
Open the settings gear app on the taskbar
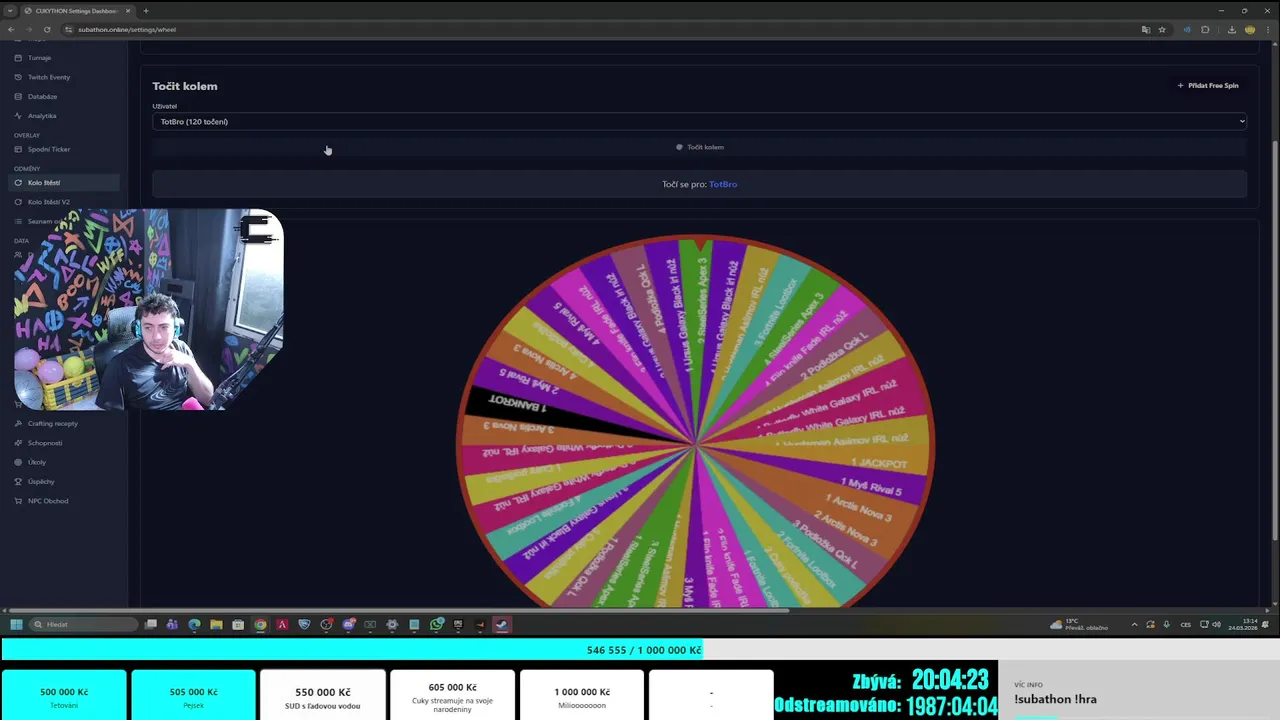pos(392,624)
